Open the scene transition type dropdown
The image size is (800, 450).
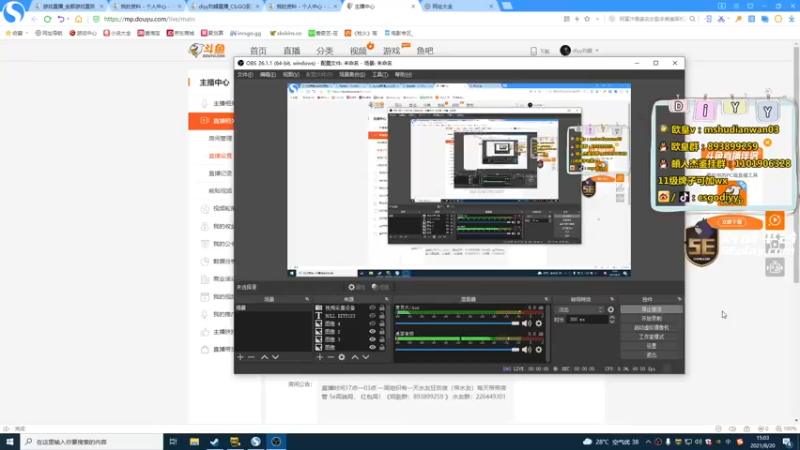pos(580,310)
